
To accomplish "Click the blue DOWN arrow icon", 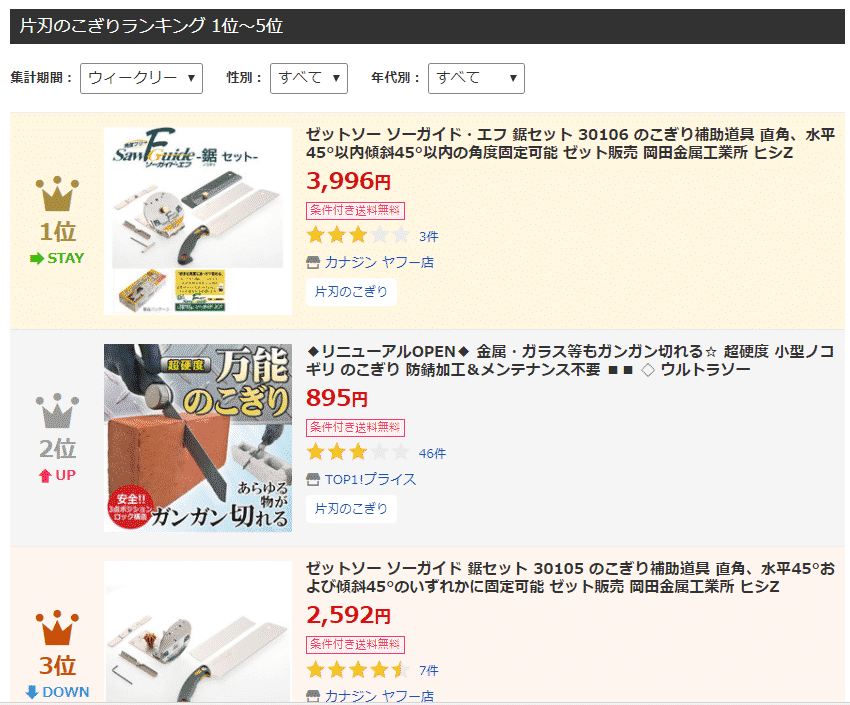I will [x=32, y=692].
